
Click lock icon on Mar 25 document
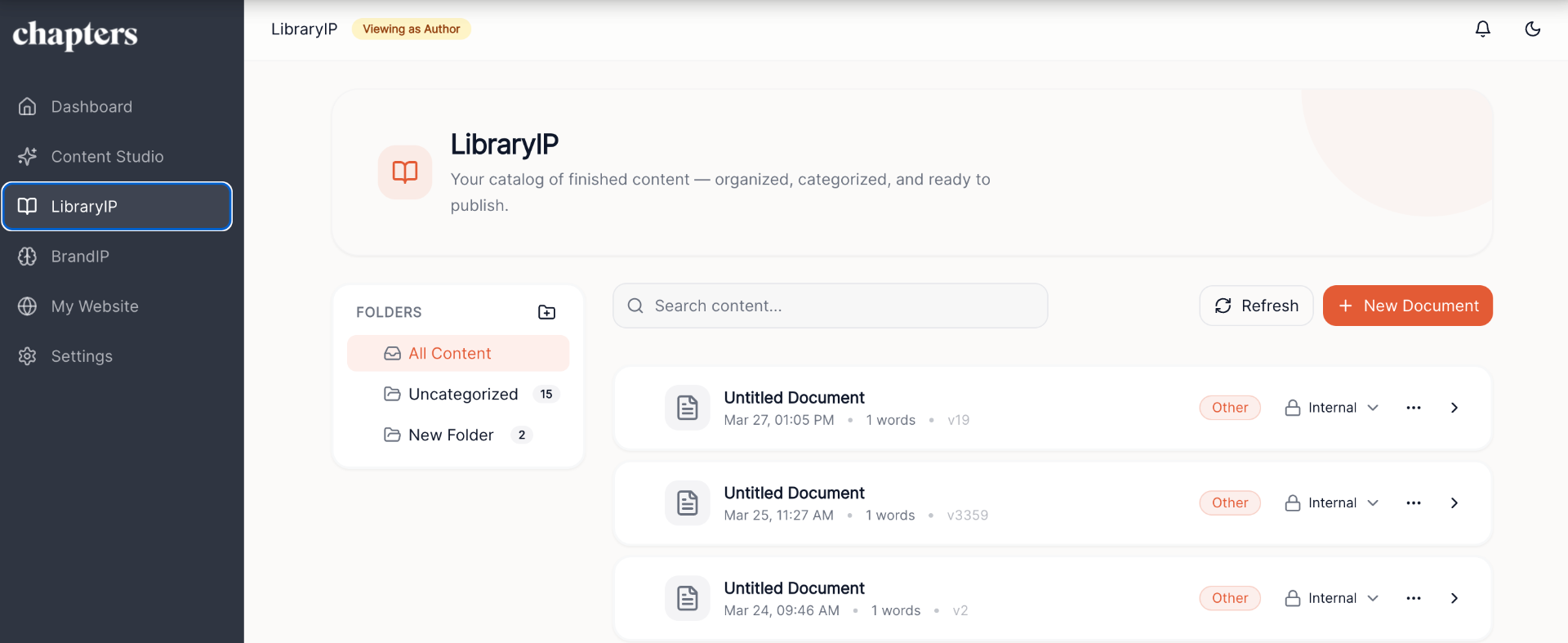1293,502
